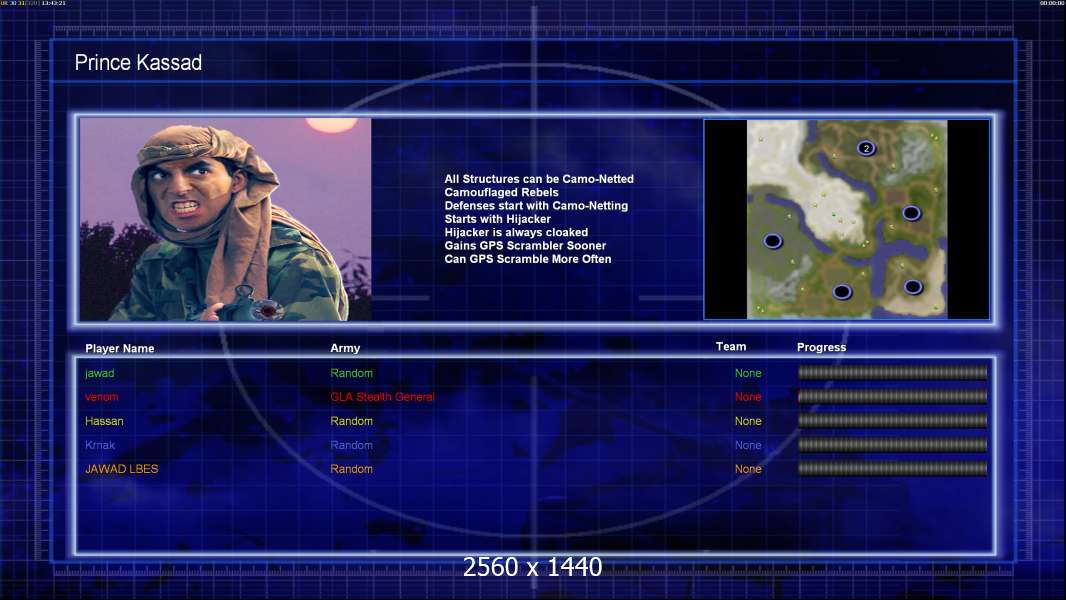Click jawad's team value None
This screenshot has height=600, width=1066.
(x=748, y=373)
